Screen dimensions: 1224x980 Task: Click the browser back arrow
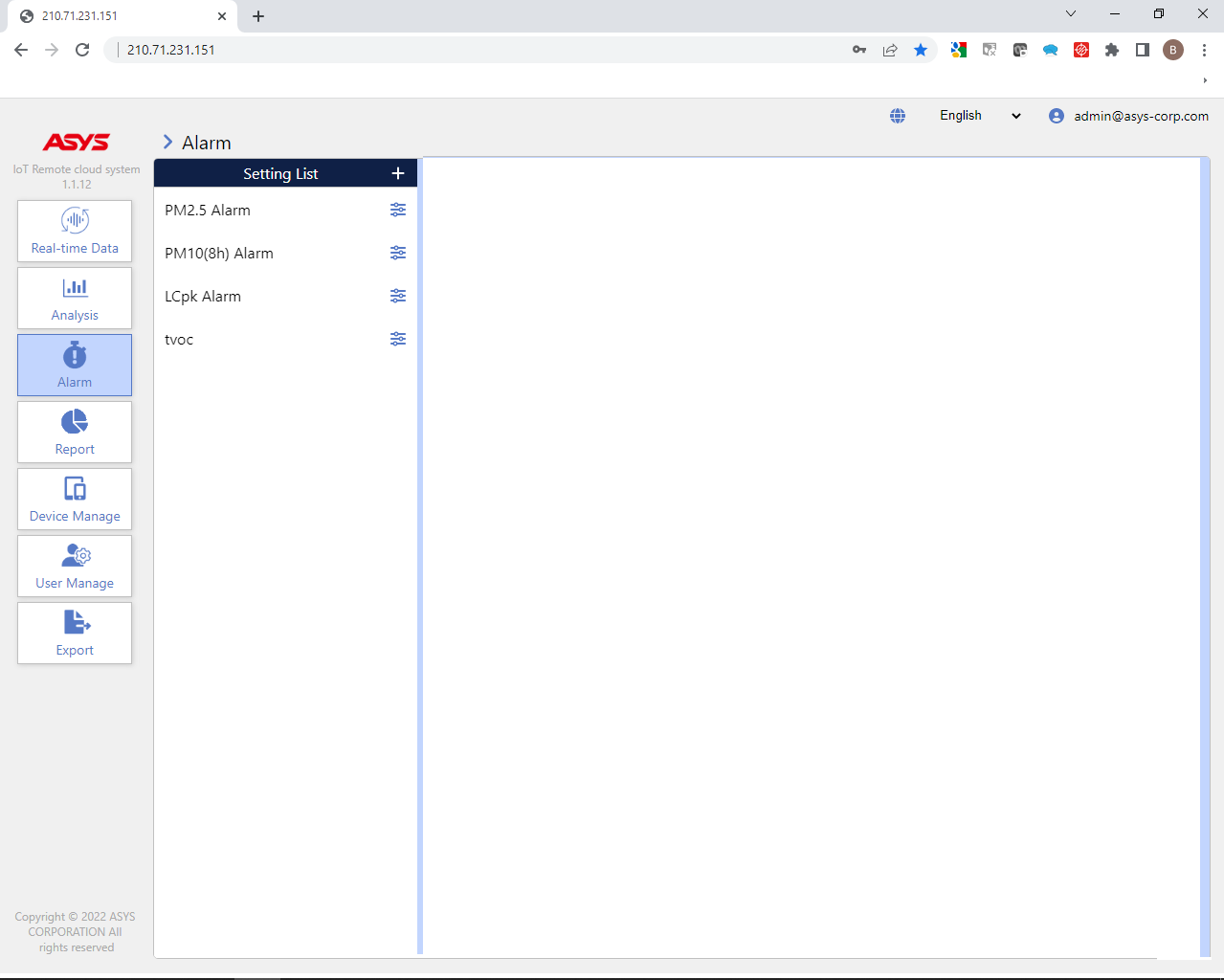[21, 50]
